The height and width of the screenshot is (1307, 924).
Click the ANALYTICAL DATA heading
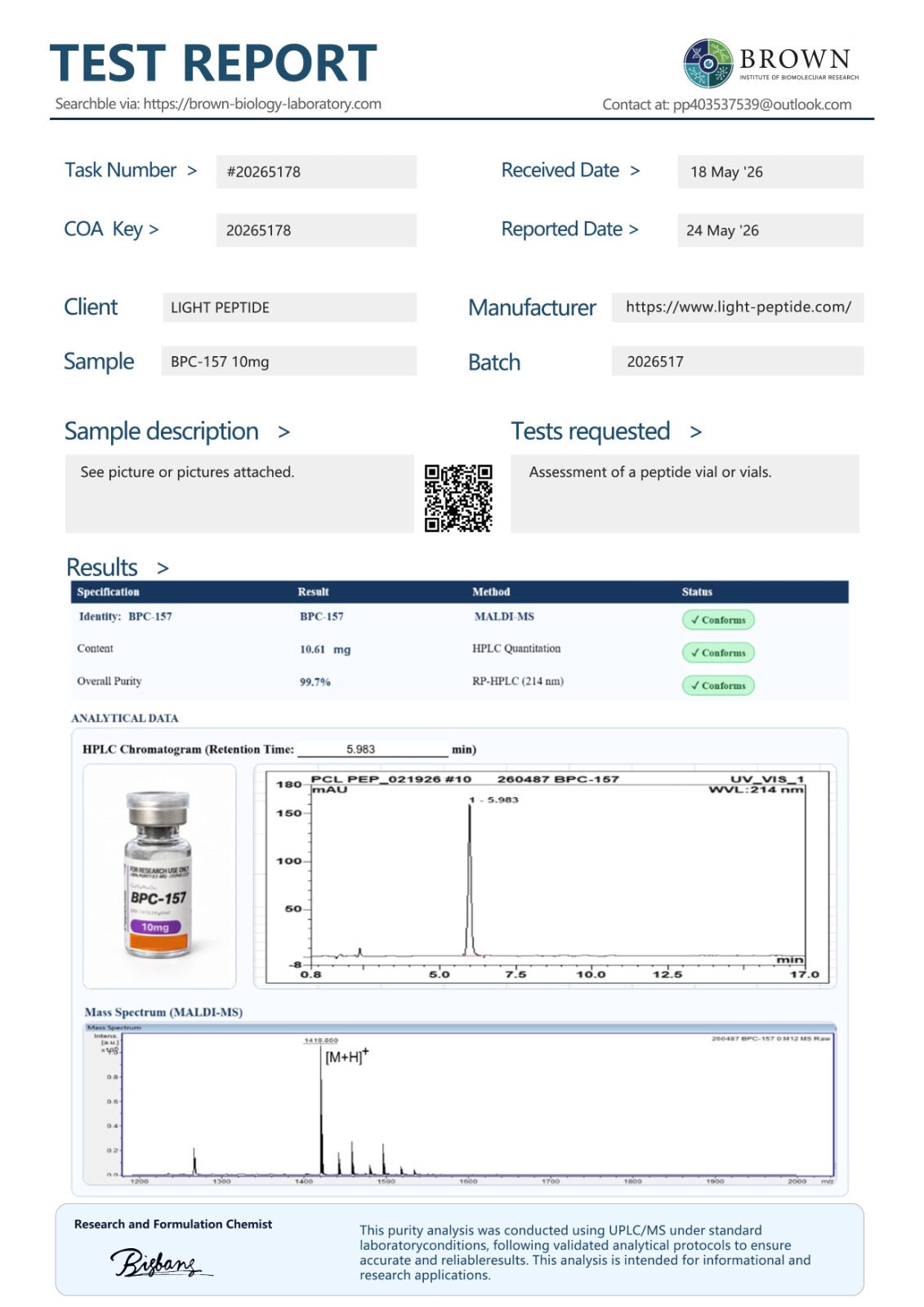point(124,718)
